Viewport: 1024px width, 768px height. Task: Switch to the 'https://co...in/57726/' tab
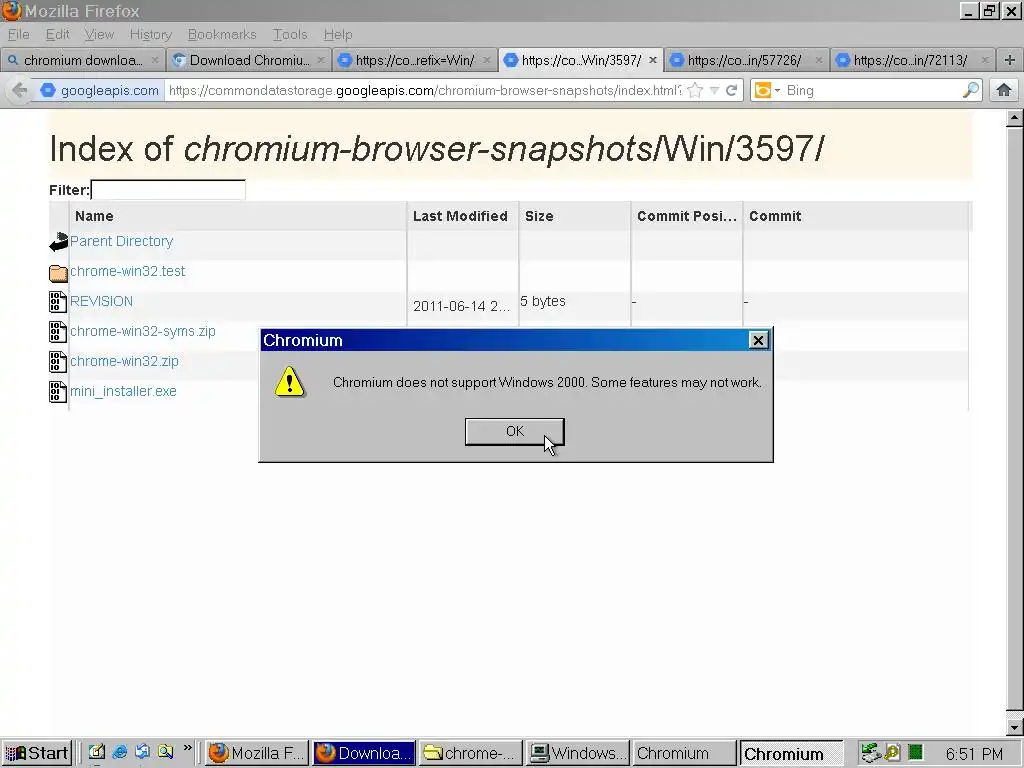pyautogui.click(x=746, y=60)
